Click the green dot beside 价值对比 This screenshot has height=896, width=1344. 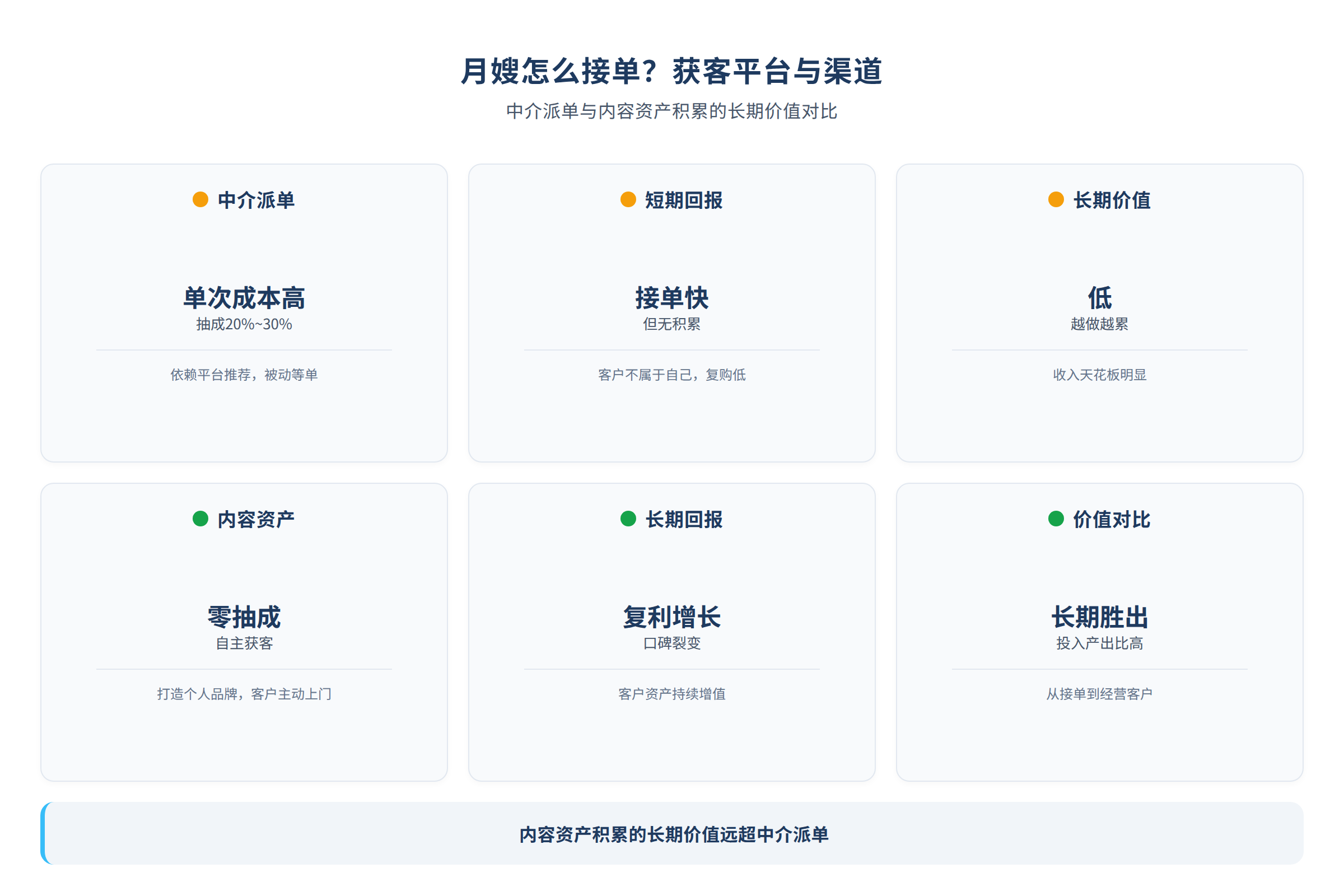(1056, 519)
